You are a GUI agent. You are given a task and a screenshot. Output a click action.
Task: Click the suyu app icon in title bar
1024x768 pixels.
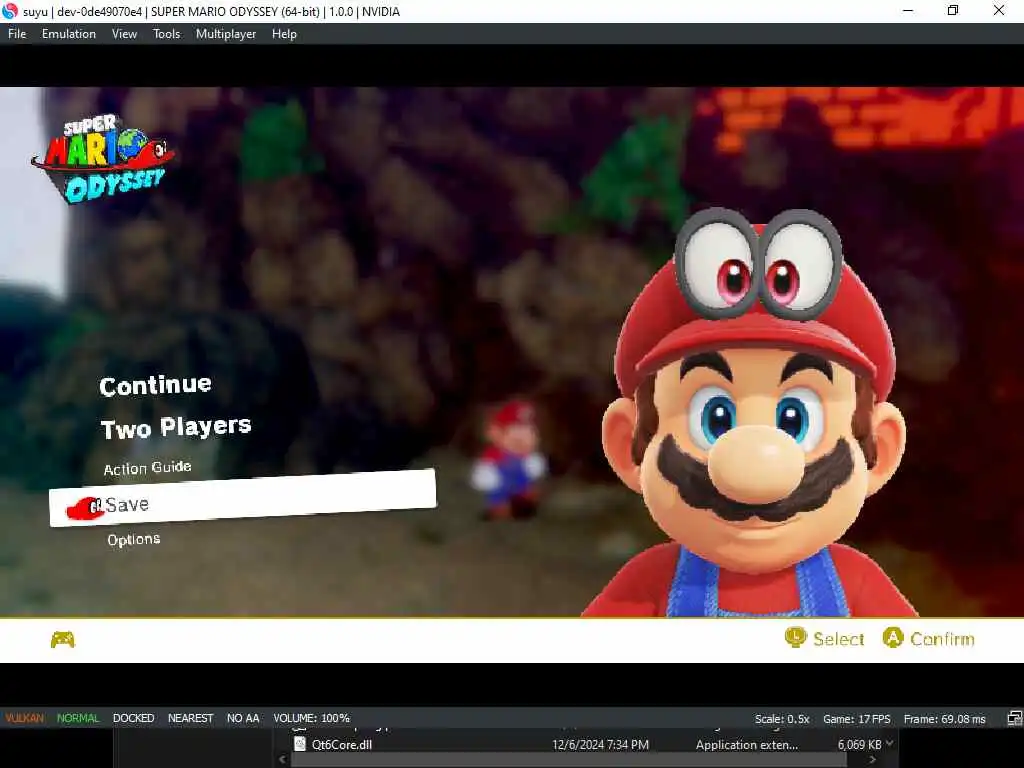click(10, 11)
